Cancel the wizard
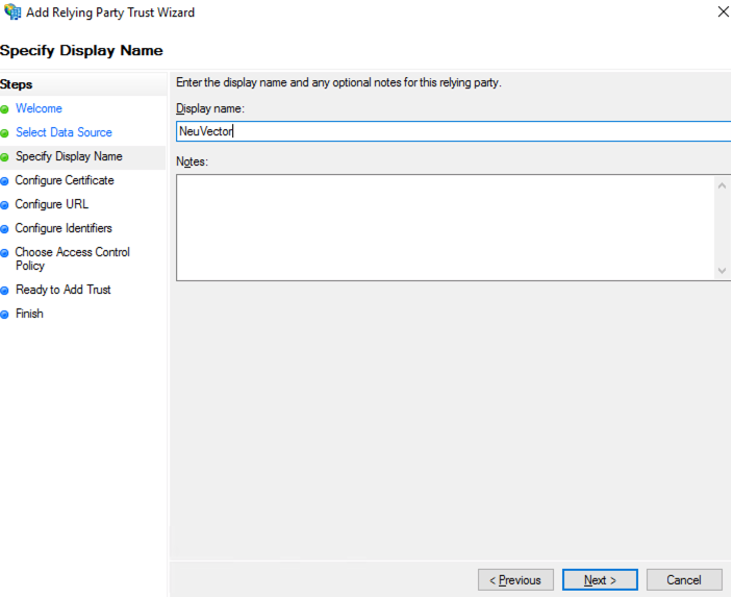This screenshot has width=731, height=597. (684, 580)
